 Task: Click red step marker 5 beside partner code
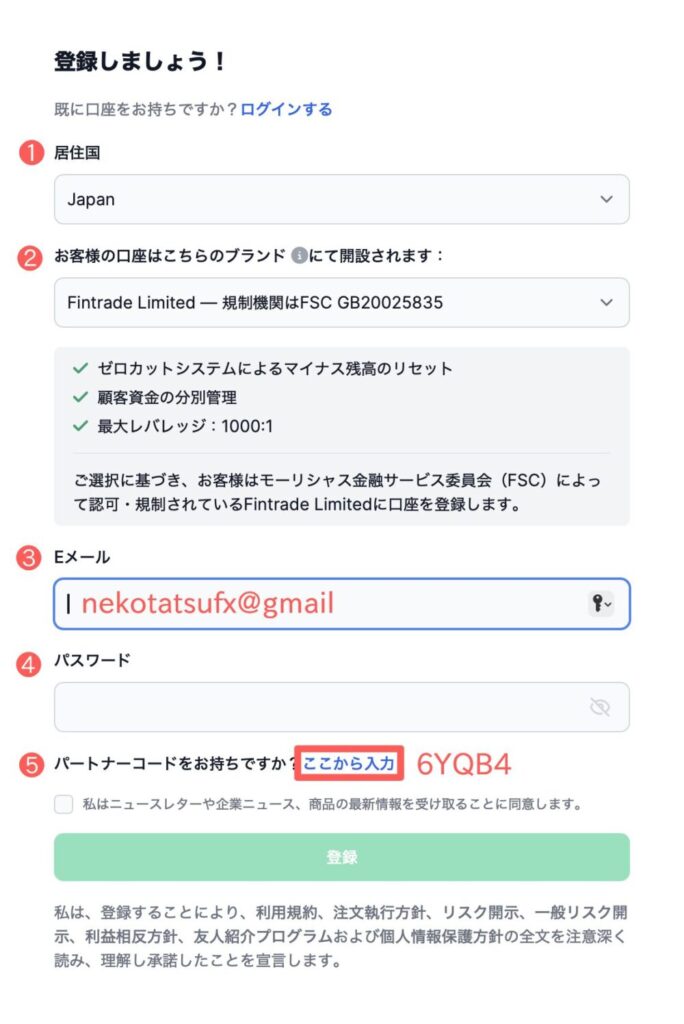click(31, 764)
